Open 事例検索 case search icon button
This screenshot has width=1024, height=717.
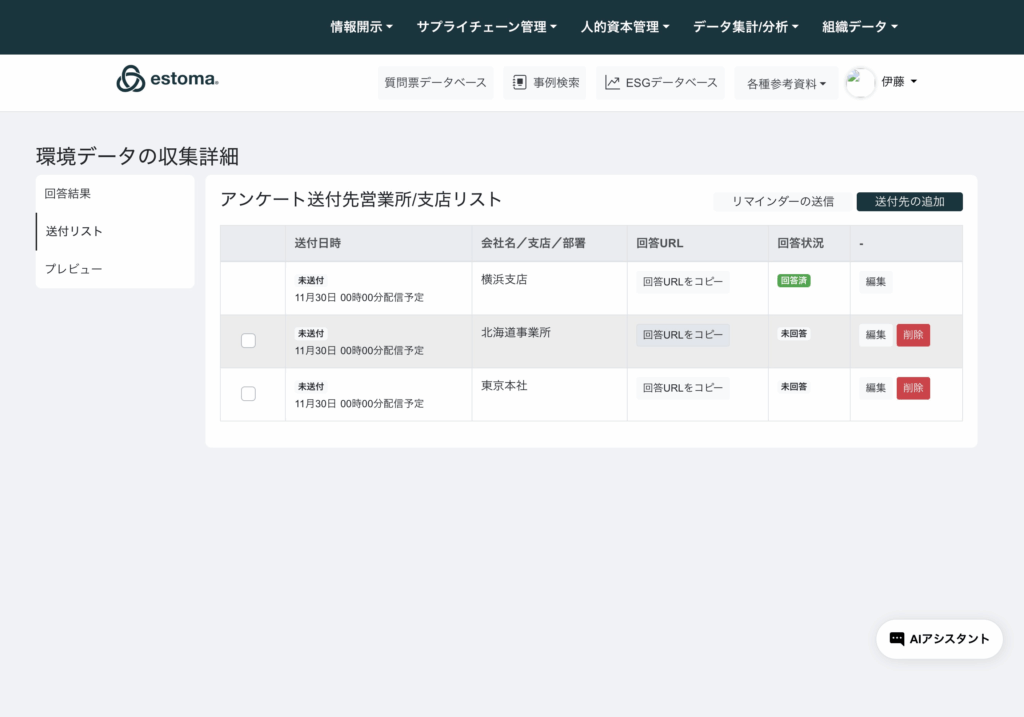pyautogui.click(x=520, y=83)
